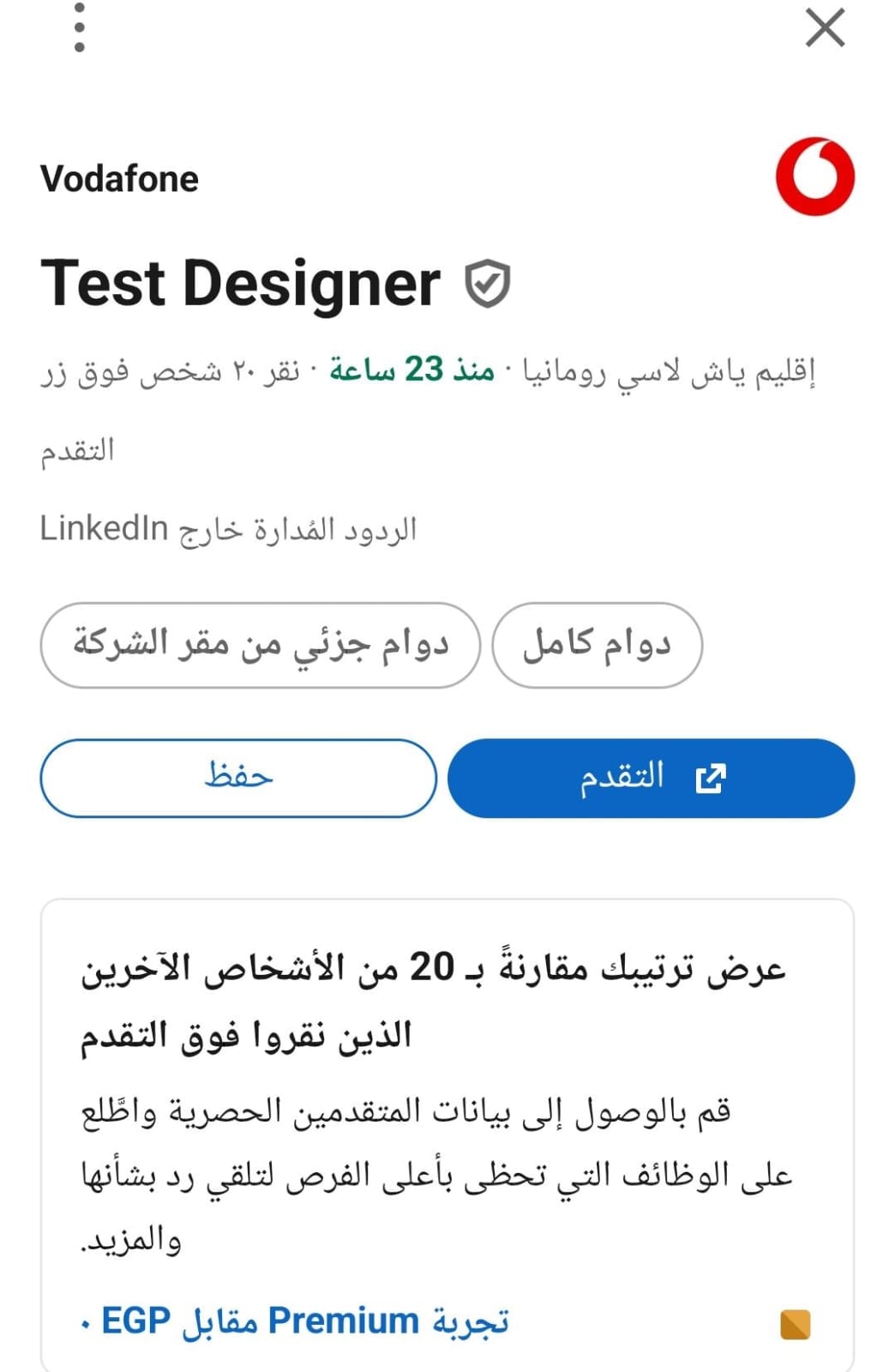Select the 'دوام كامل' full-time chip
Image resolution: width=895 pixels, height=1372 pixels.
598,645
